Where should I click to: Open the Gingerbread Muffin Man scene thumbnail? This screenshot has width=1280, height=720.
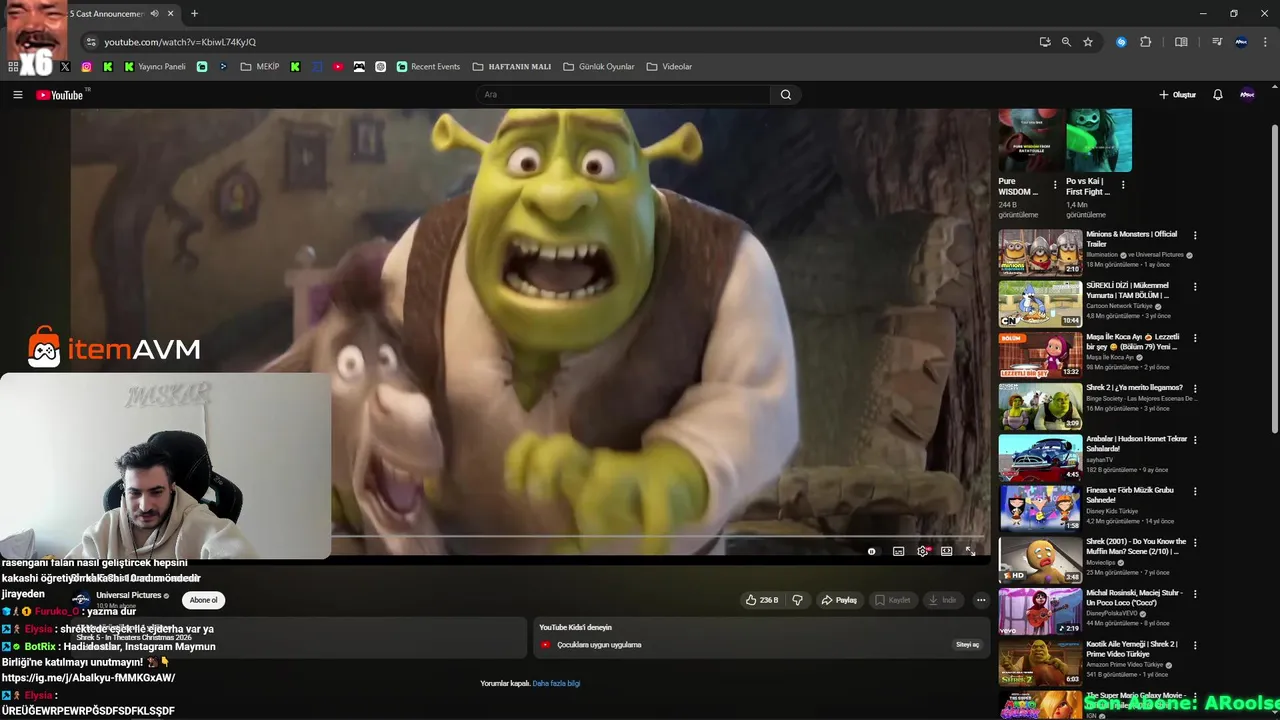pyautogui.click(x=1040, y=560)
